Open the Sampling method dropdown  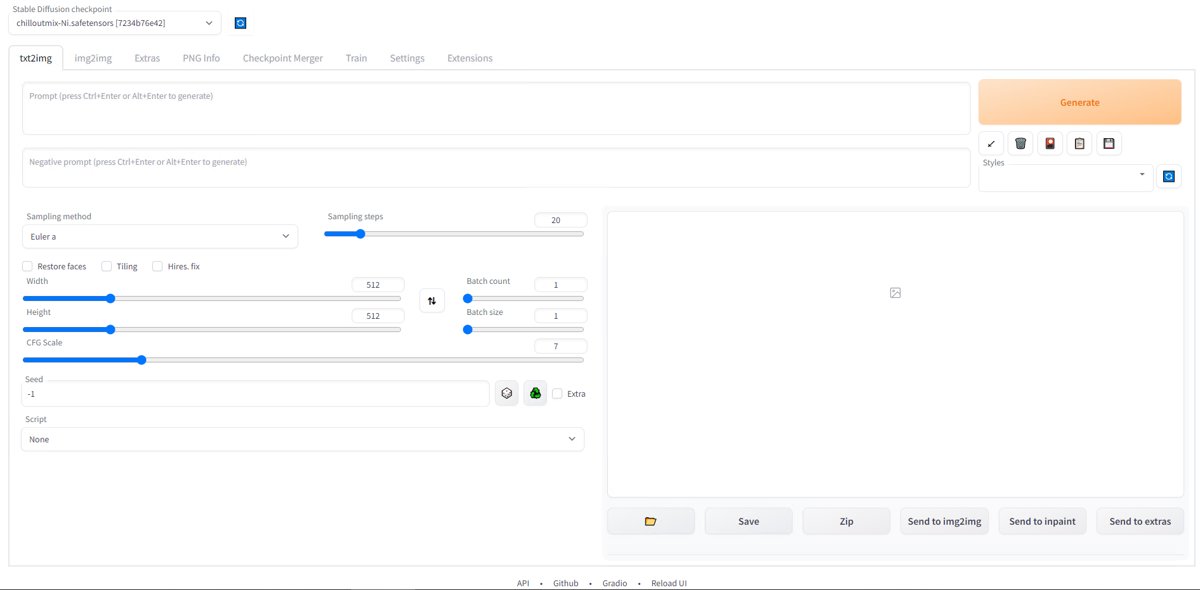click(159, 236)
